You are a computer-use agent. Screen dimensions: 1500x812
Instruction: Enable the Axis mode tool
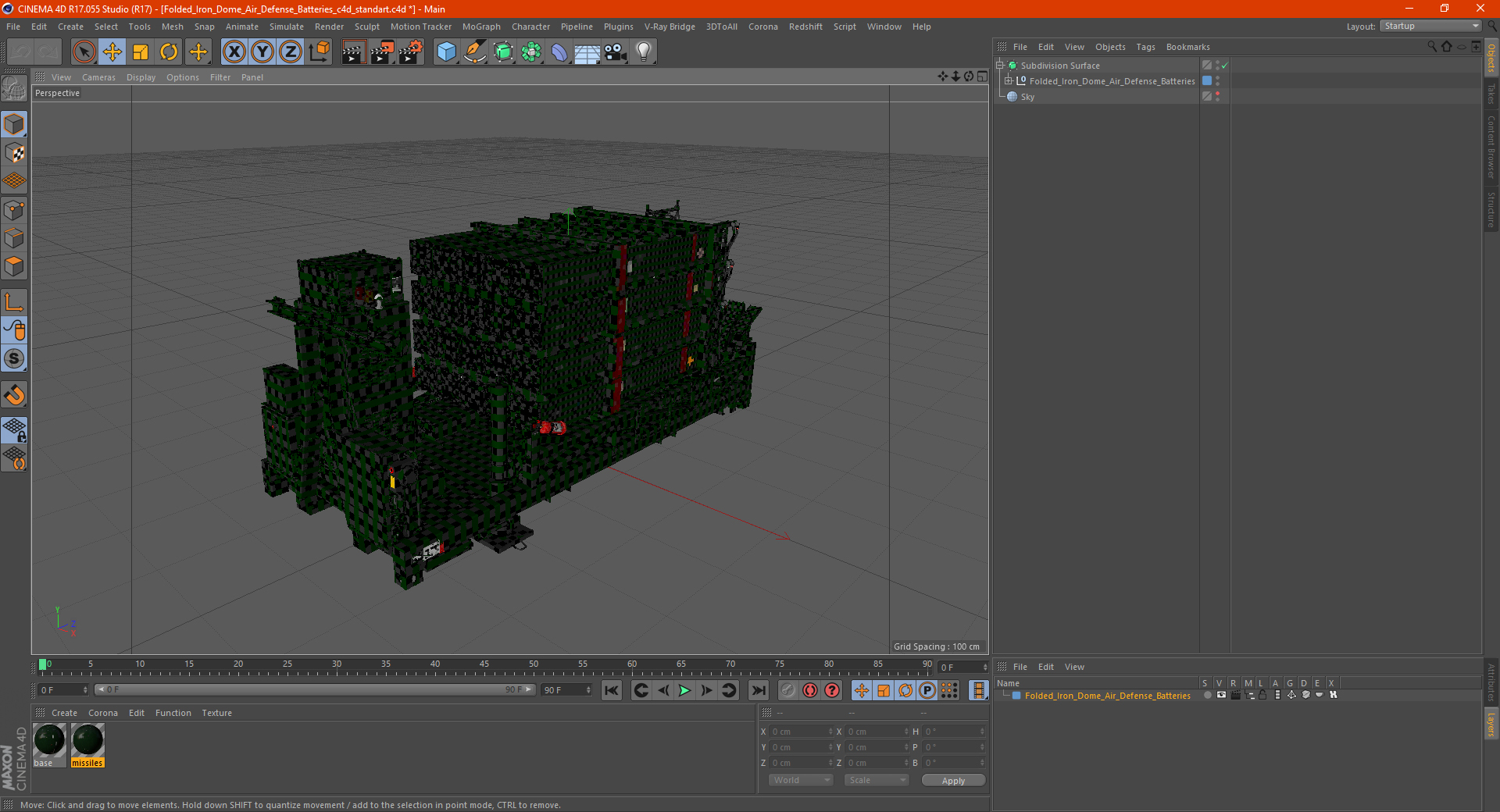[15, 302]
